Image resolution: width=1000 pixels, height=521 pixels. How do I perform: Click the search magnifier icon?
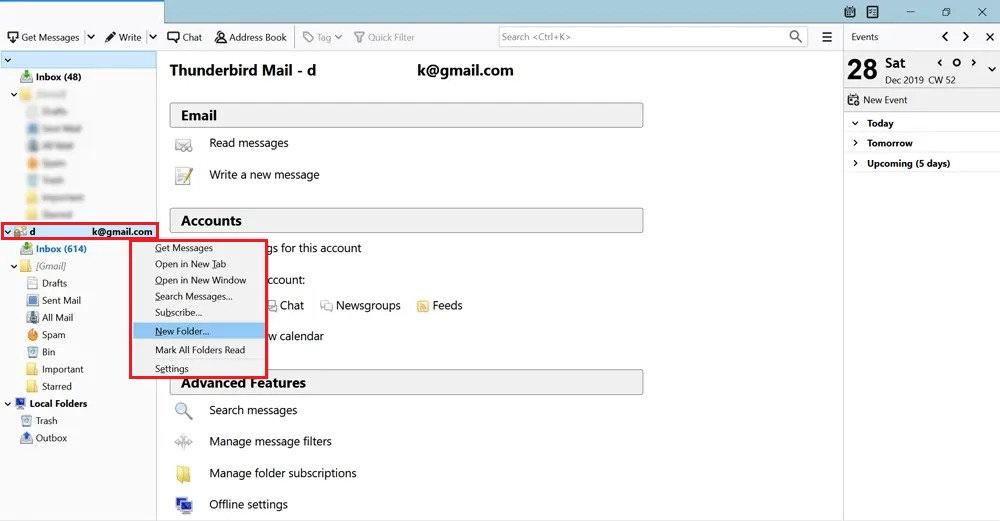coord(795,36)
